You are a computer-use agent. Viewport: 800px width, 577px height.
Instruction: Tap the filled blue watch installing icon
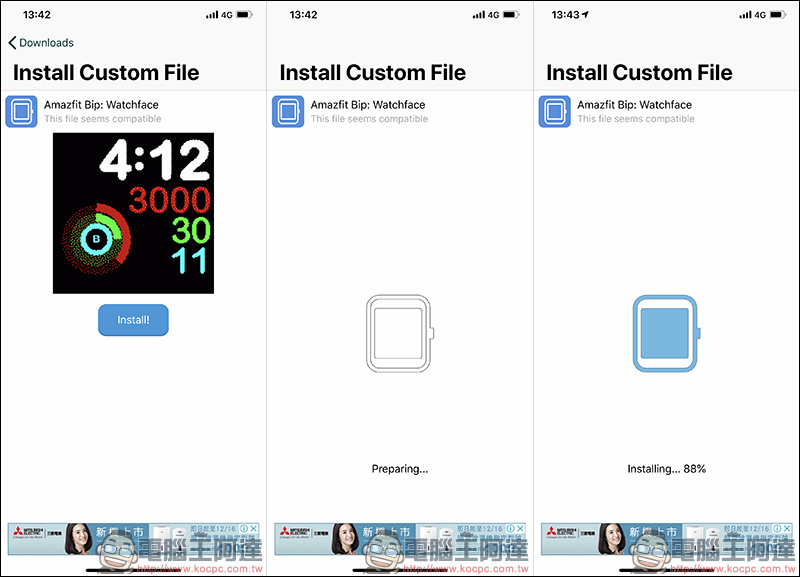coord(666,334)
